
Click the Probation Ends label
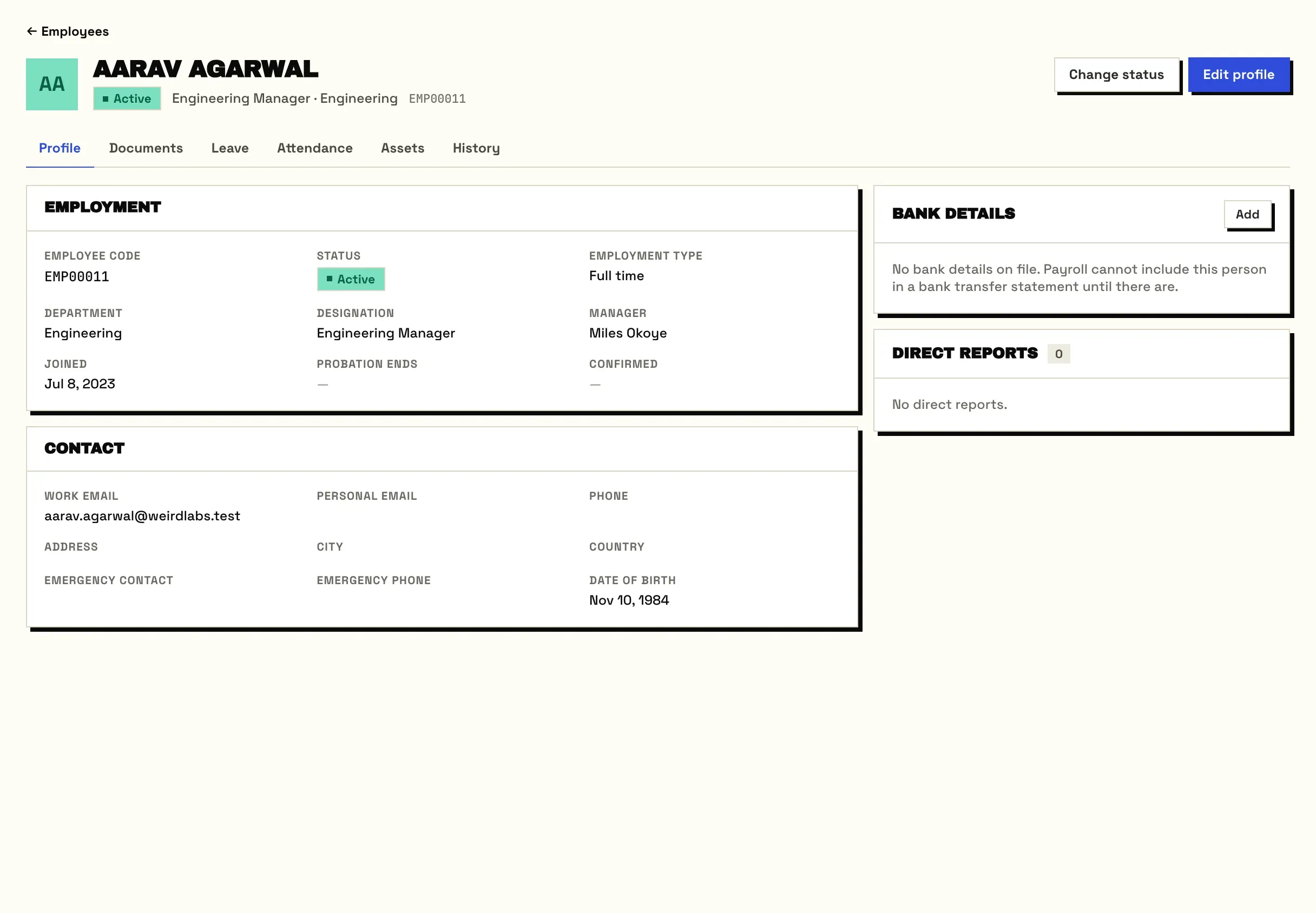pos(367,365)
